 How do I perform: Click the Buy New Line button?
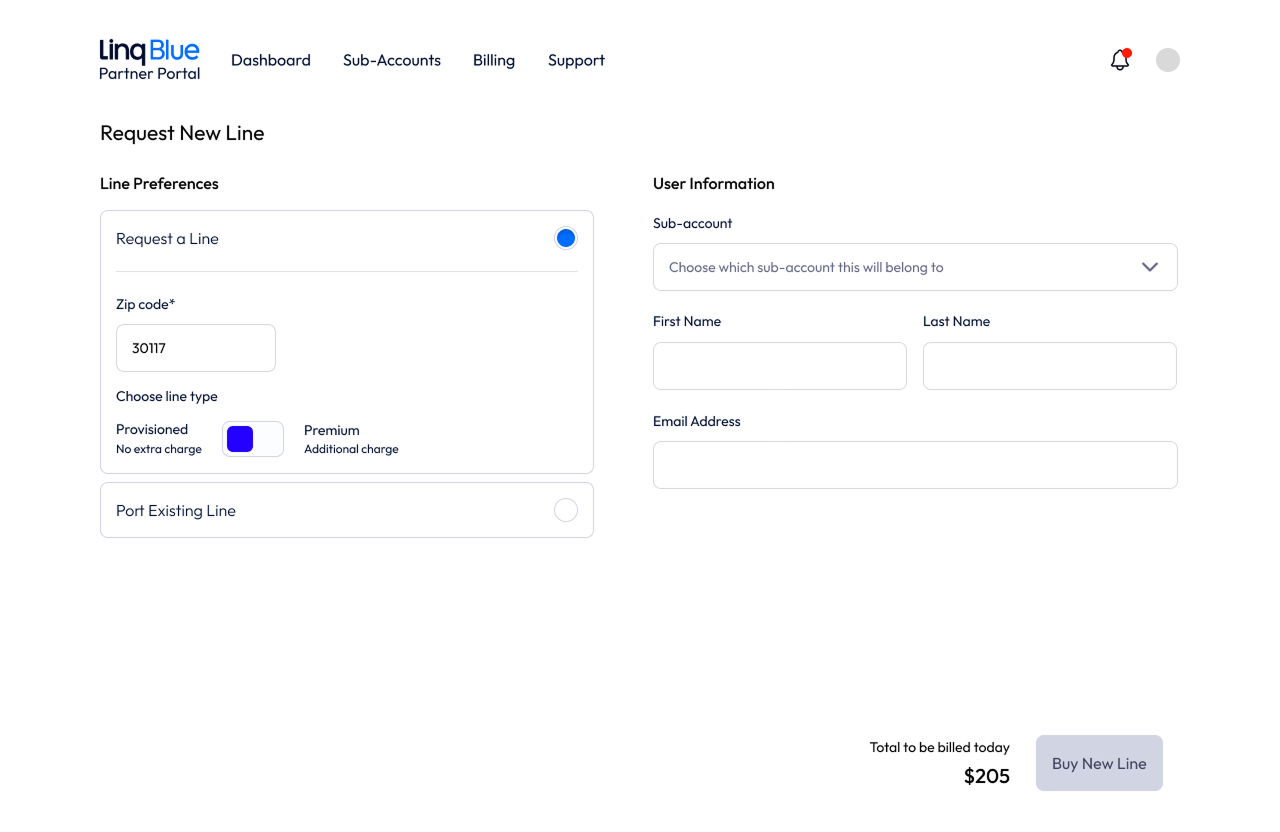tap(1099, 763)
